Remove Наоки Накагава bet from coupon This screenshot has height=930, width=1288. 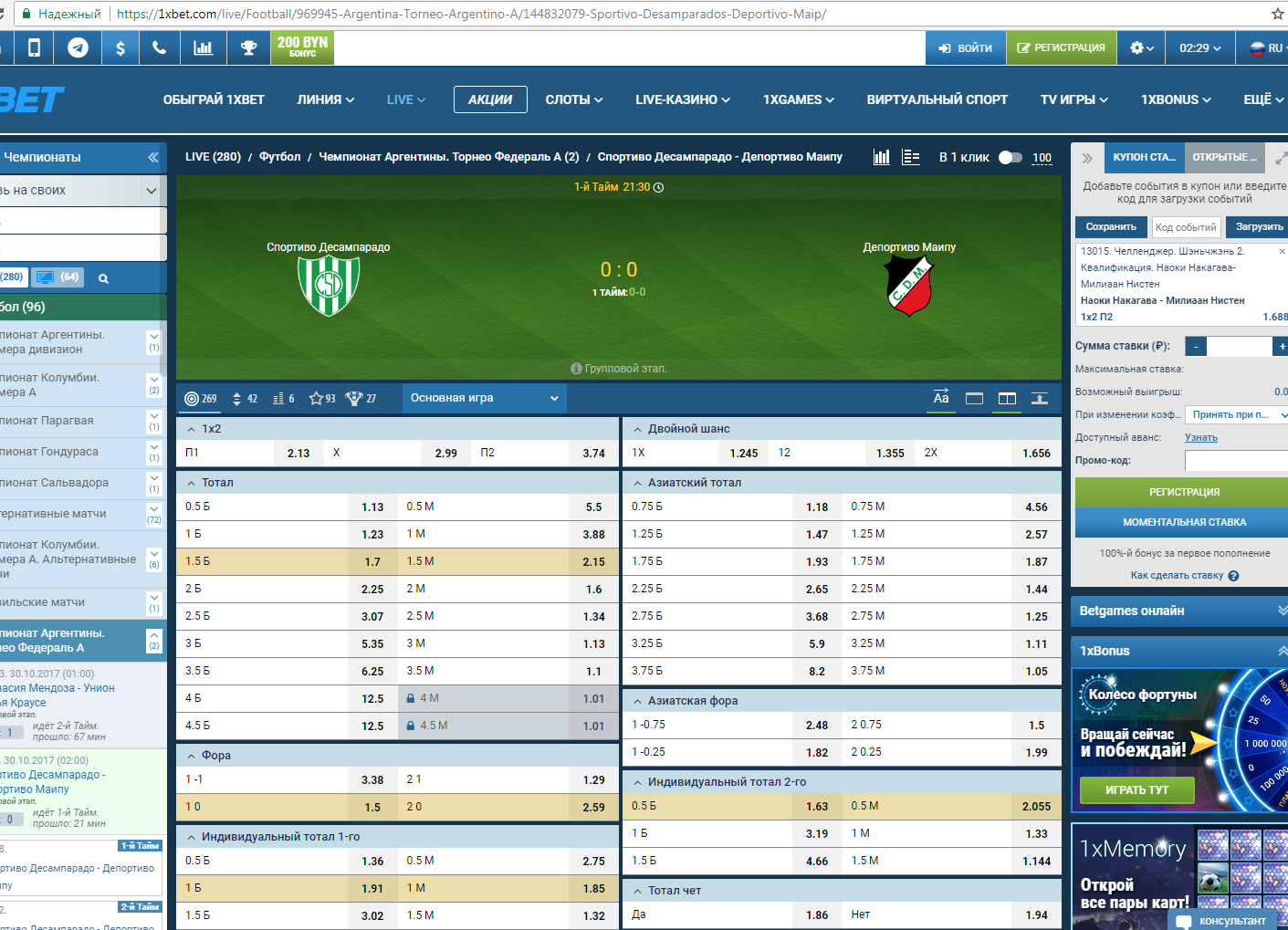[x=1282, y=251]
